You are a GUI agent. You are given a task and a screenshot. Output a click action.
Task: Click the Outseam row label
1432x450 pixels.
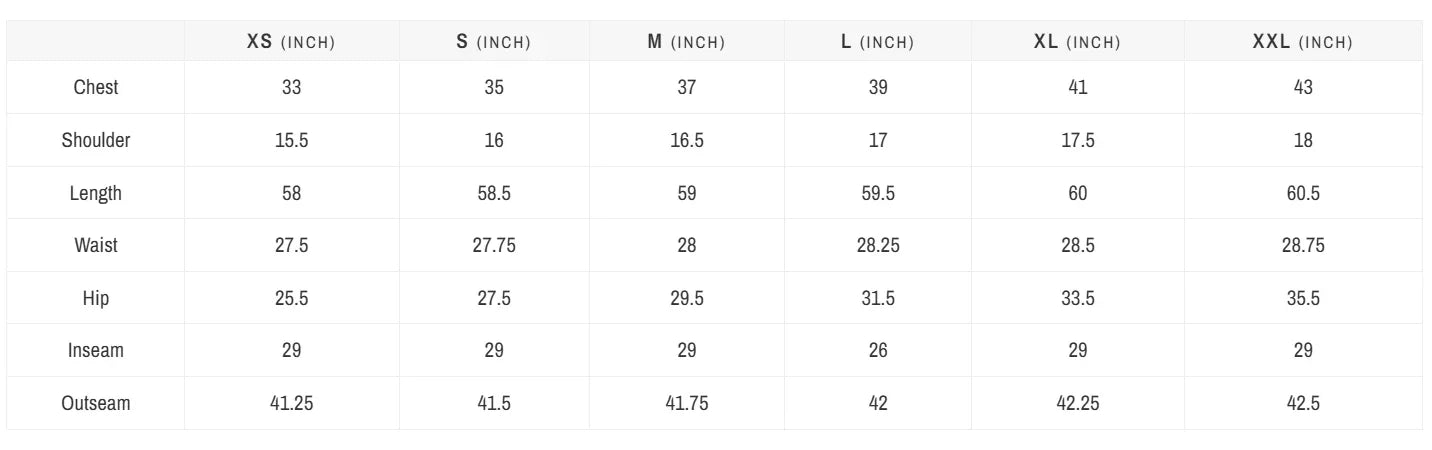(x=96, y=403)
